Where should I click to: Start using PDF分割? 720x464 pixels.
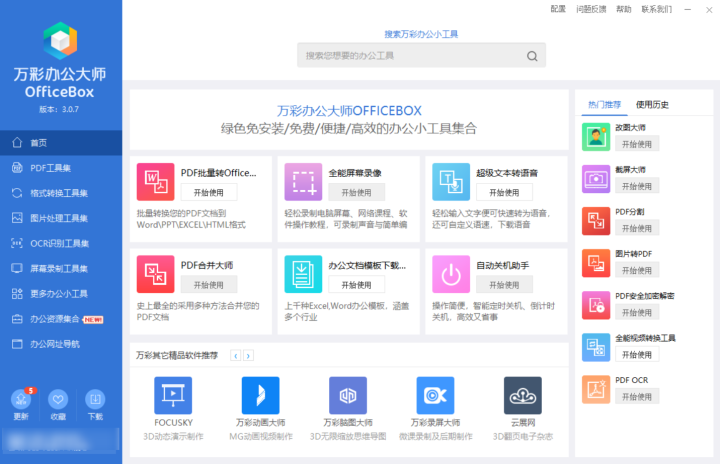tap(637, 228)
